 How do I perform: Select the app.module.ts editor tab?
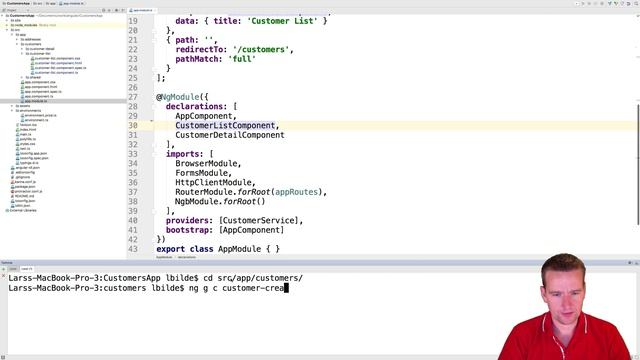coord(142,10)
